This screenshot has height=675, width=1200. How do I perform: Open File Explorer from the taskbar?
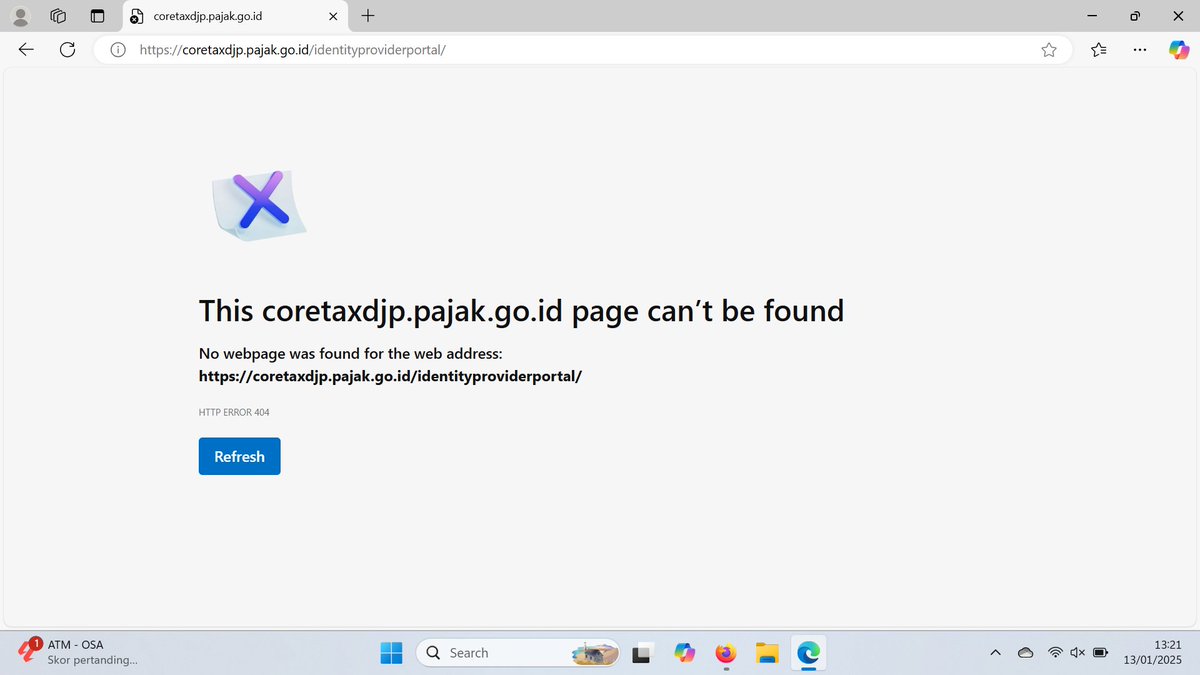(x=766, y=653)
